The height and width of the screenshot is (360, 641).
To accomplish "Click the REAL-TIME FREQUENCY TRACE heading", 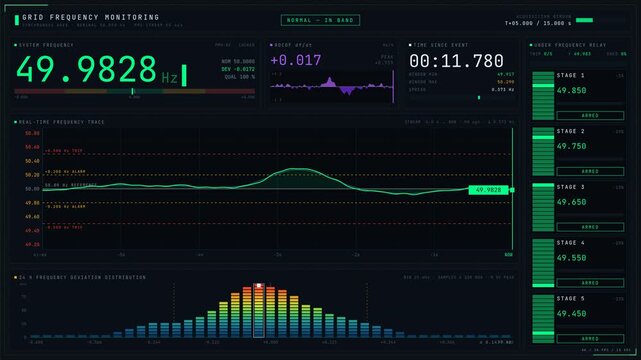I will pos(62,122).
